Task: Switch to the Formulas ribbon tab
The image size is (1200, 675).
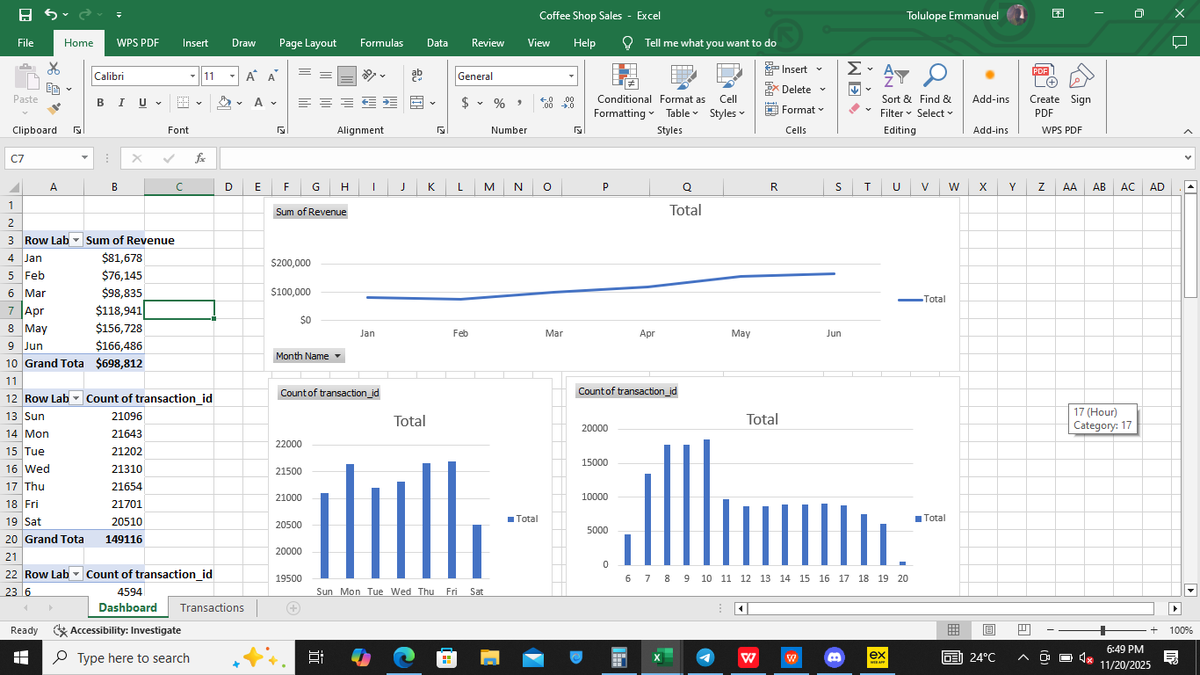Action: (x=381, y=43)
